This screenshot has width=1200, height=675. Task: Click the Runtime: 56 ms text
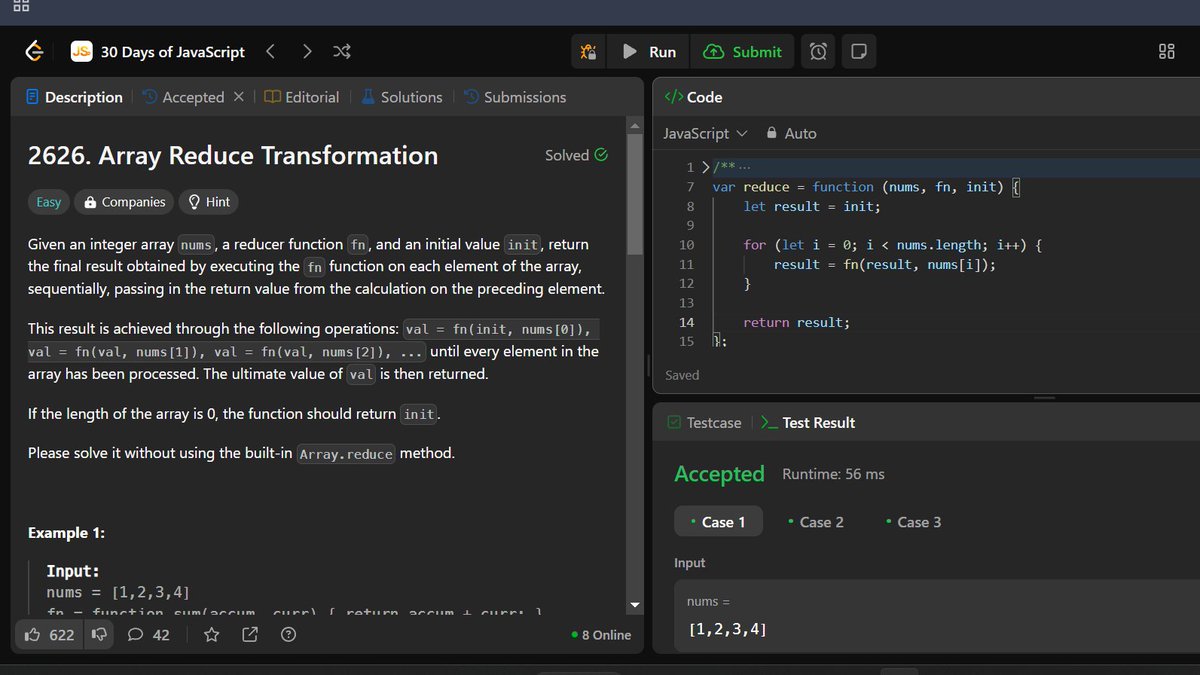point(833,474)
